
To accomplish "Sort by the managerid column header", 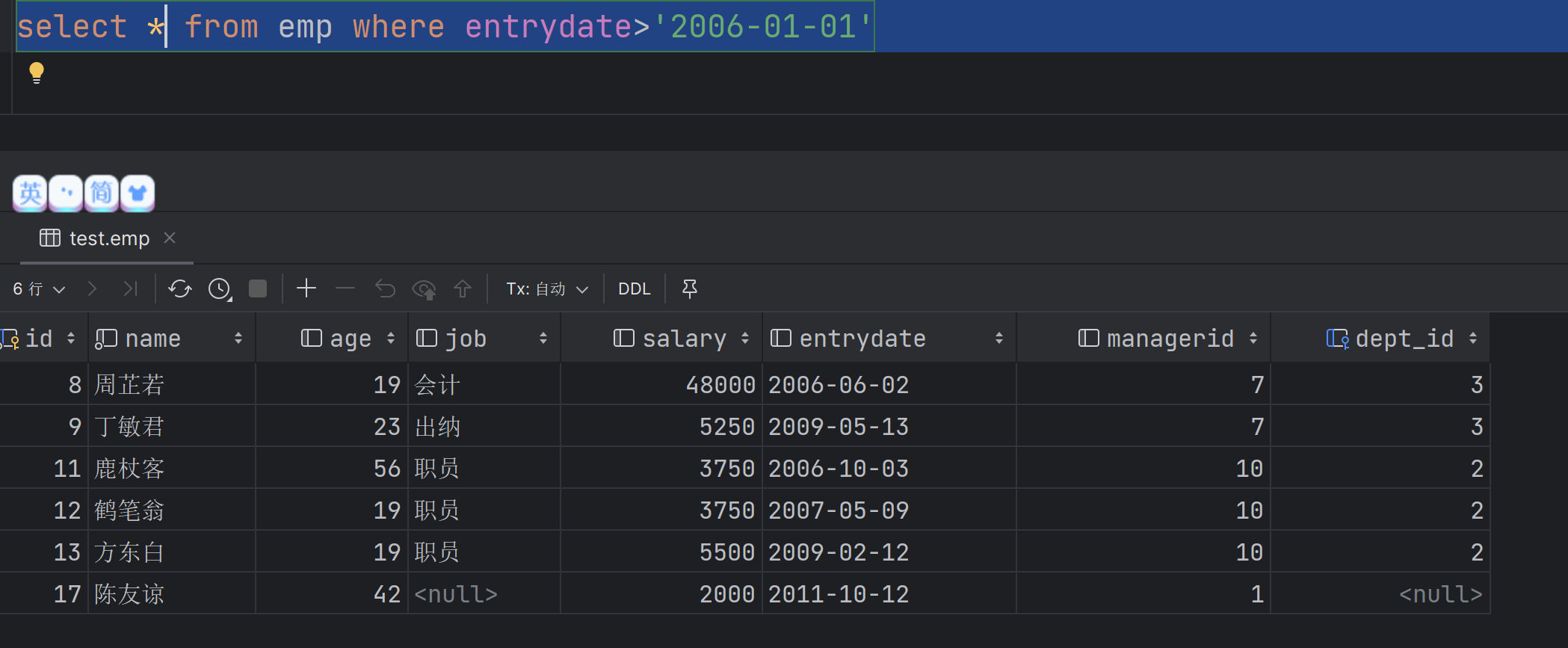I will click(x=1143, y=339).
